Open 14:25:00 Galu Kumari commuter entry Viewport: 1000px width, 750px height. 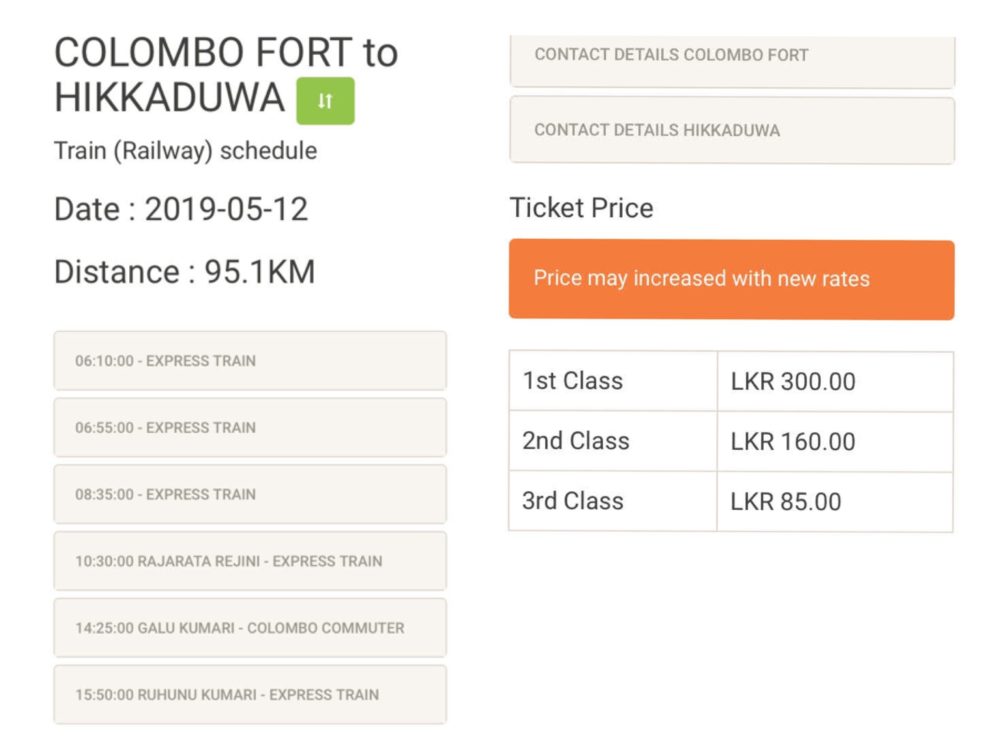tap(250, 628)
